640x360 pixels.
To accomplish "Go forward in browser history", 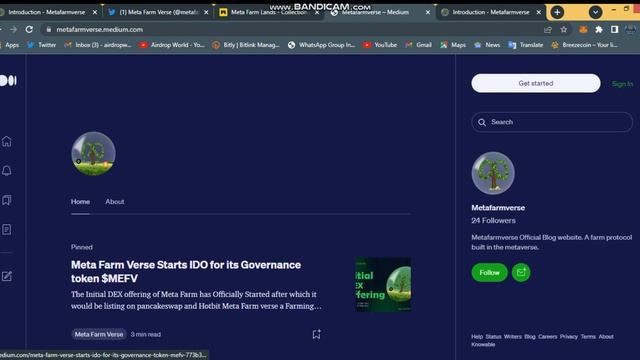I will coord(13,29).
